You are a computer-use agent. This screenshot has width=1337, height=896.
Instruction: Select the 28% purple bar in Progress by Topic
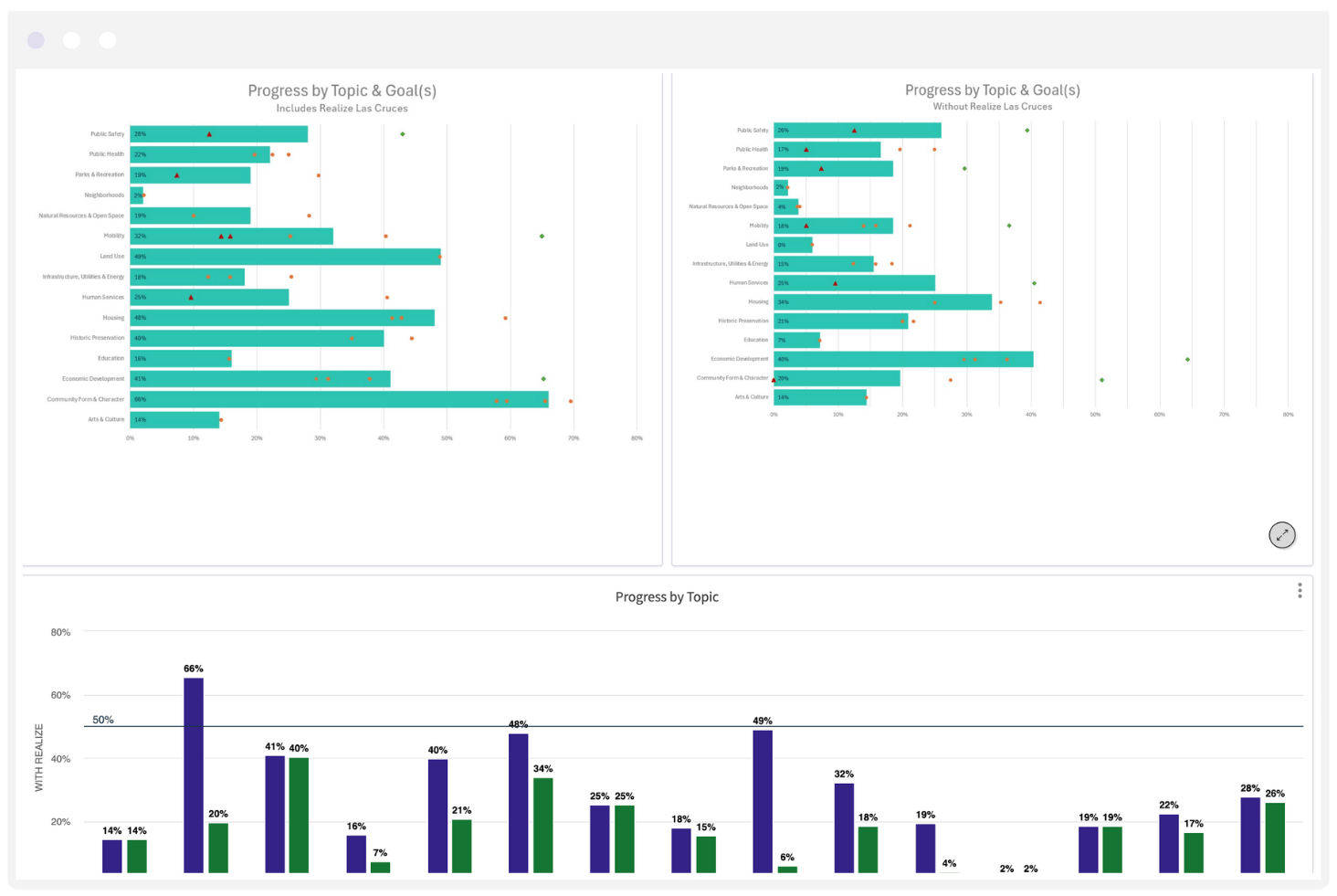click(1250, 836)
